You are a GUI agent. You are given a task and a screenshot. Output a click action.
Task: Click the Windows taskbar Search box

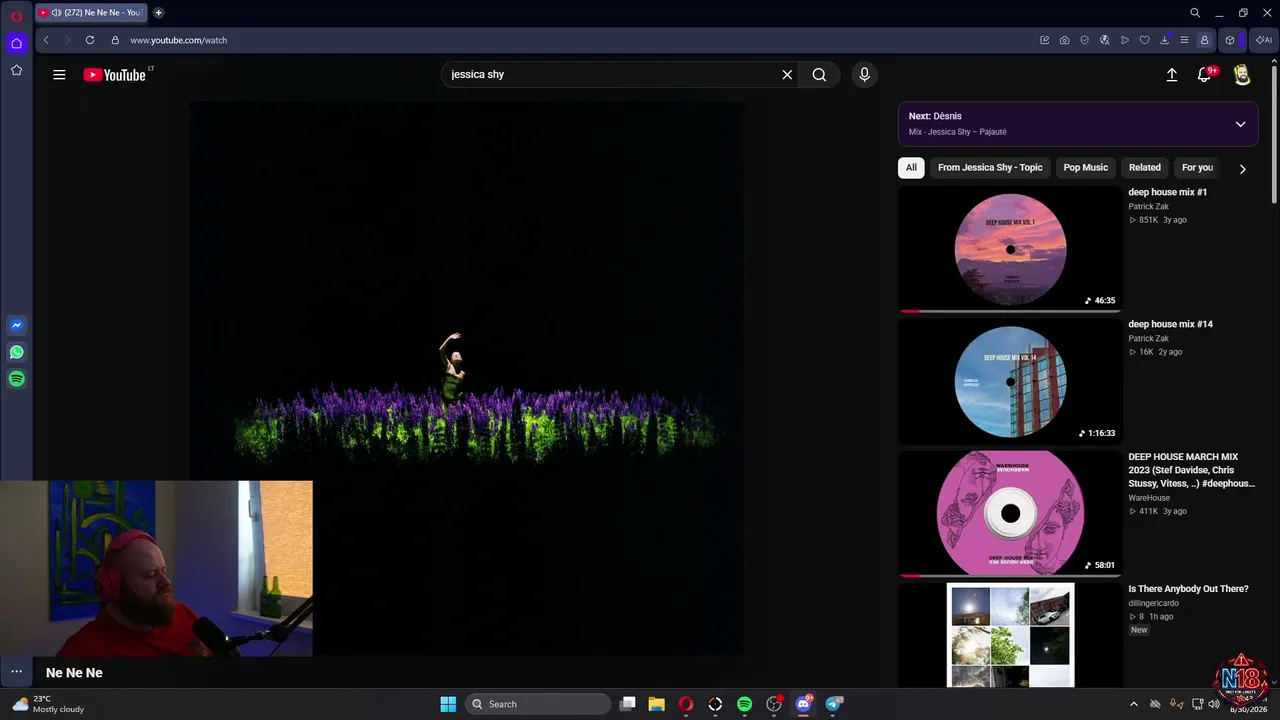pos(540,704)
